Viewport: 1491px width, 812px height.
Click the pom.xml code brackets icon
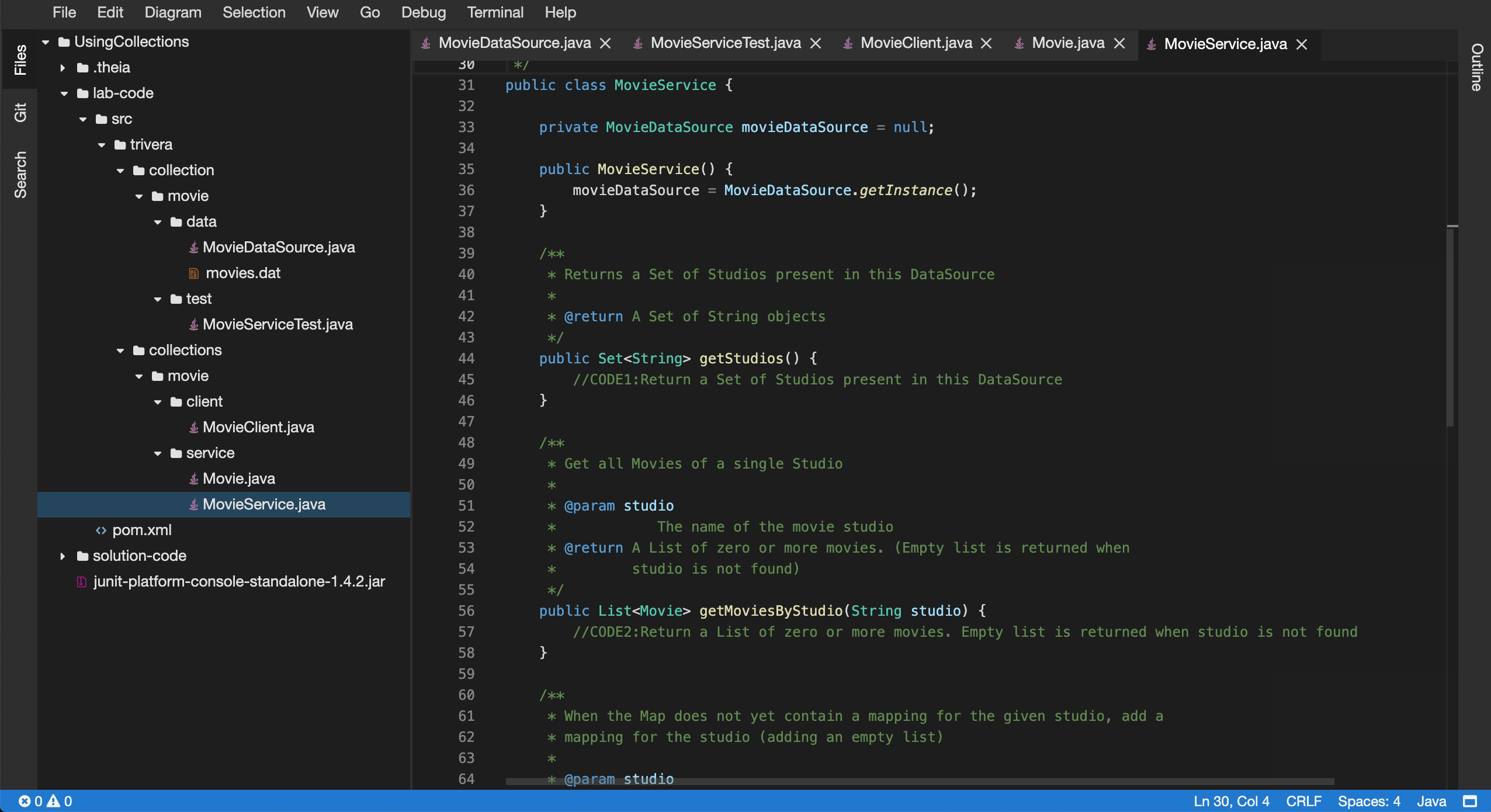coord(101,530)
